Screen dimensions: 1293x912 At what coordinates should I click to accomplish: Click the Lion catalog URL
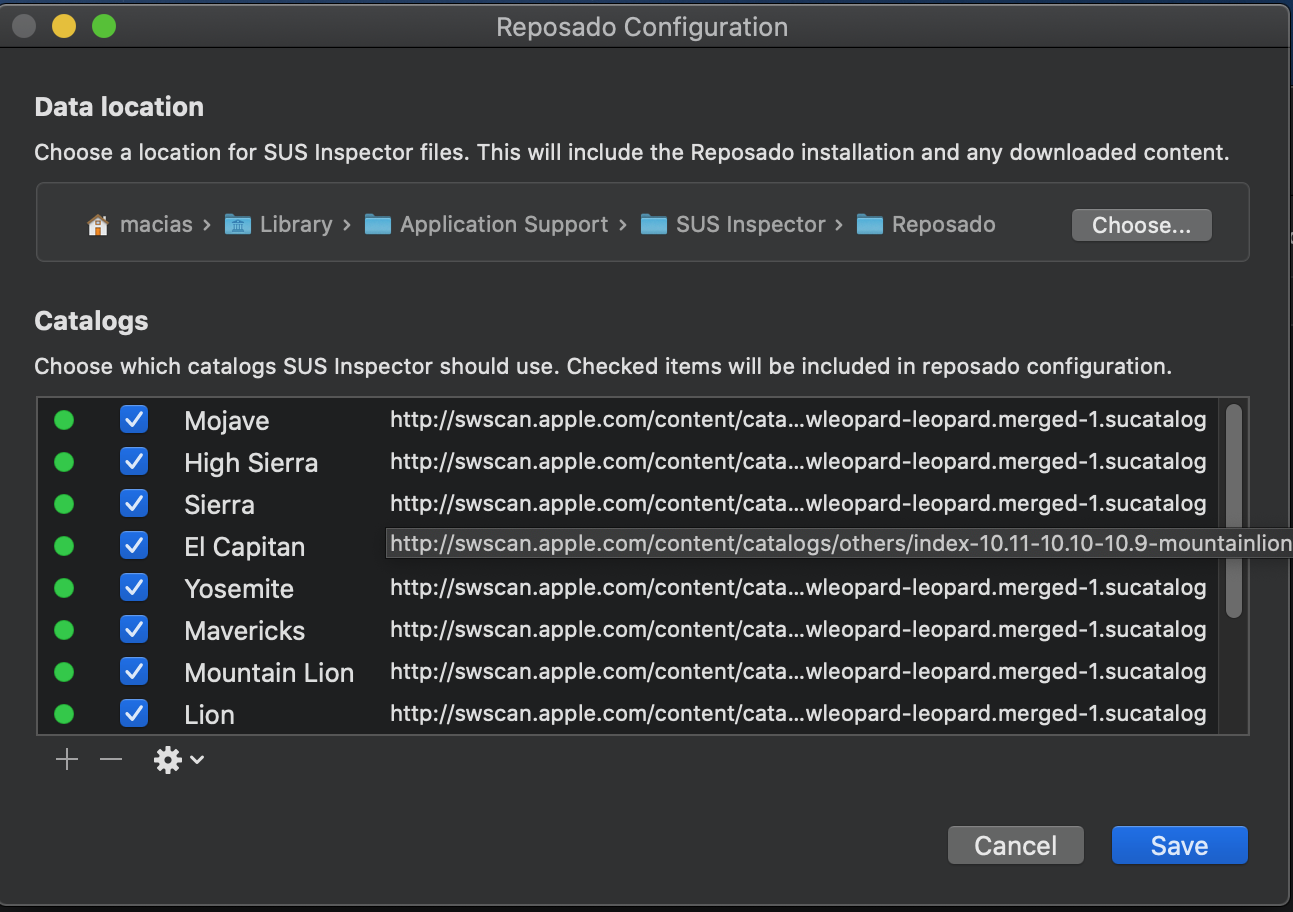[x=798, y=714]
